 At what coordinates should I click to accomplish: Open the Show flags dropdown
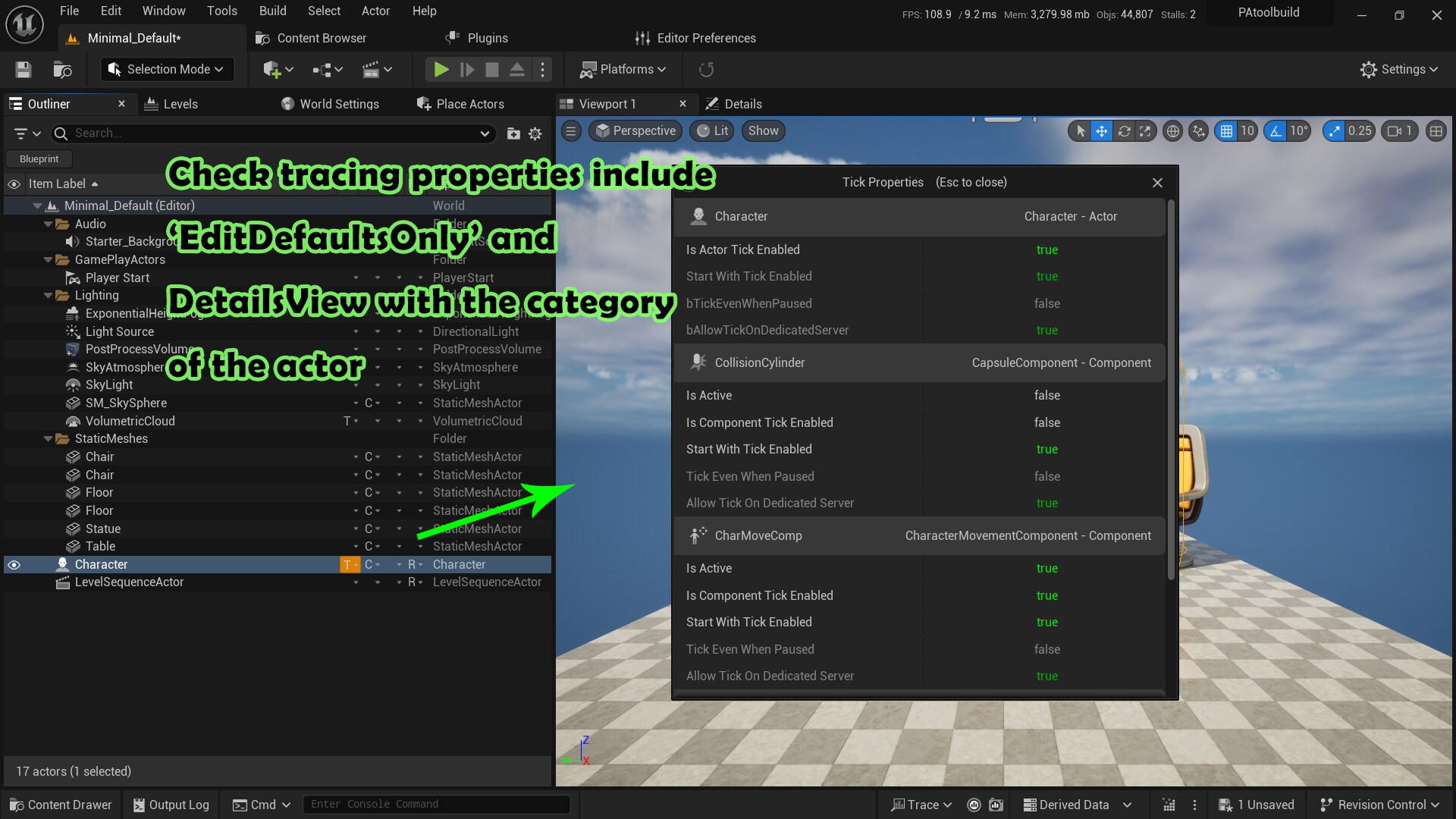pyautogui.click(x=762, y=130)
